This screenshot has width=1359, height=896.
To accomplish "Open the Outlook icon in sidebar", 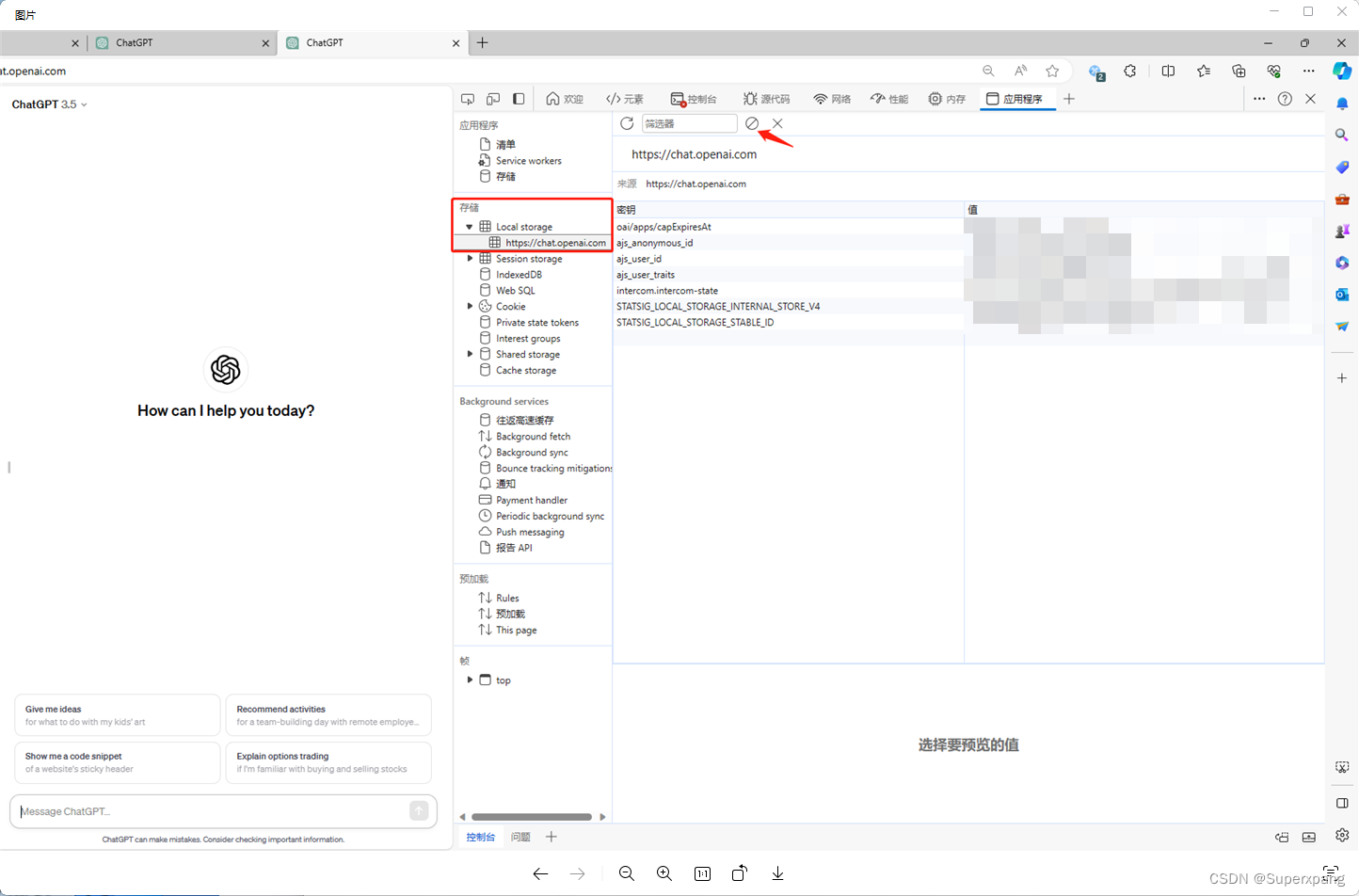I will (x=1342, y=295).
